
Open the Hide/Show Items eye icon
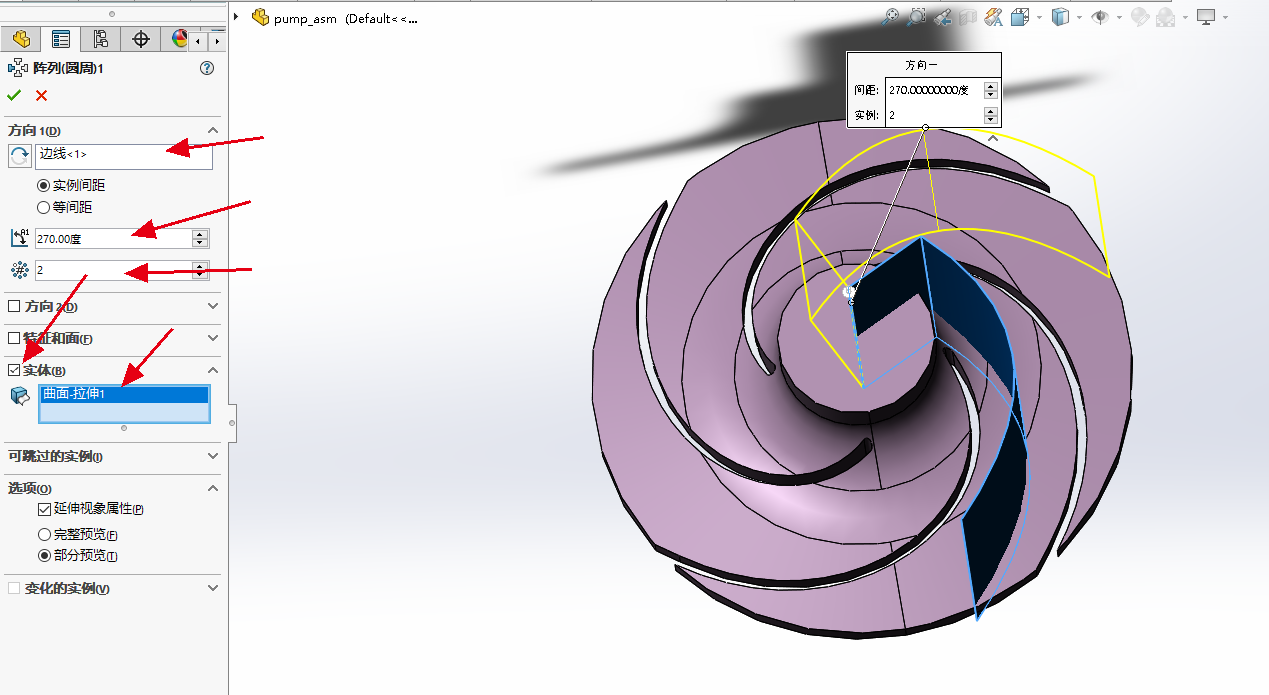pyautogui.click(x=1101, y=17)
